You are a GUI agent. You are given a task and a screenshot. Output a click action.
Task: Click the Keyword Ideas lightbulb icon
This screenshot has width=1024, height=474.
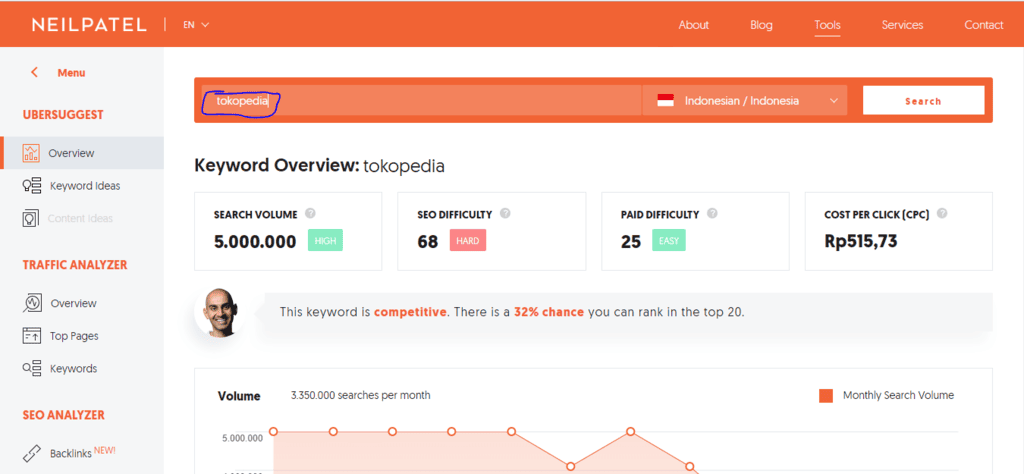[32, 186]
